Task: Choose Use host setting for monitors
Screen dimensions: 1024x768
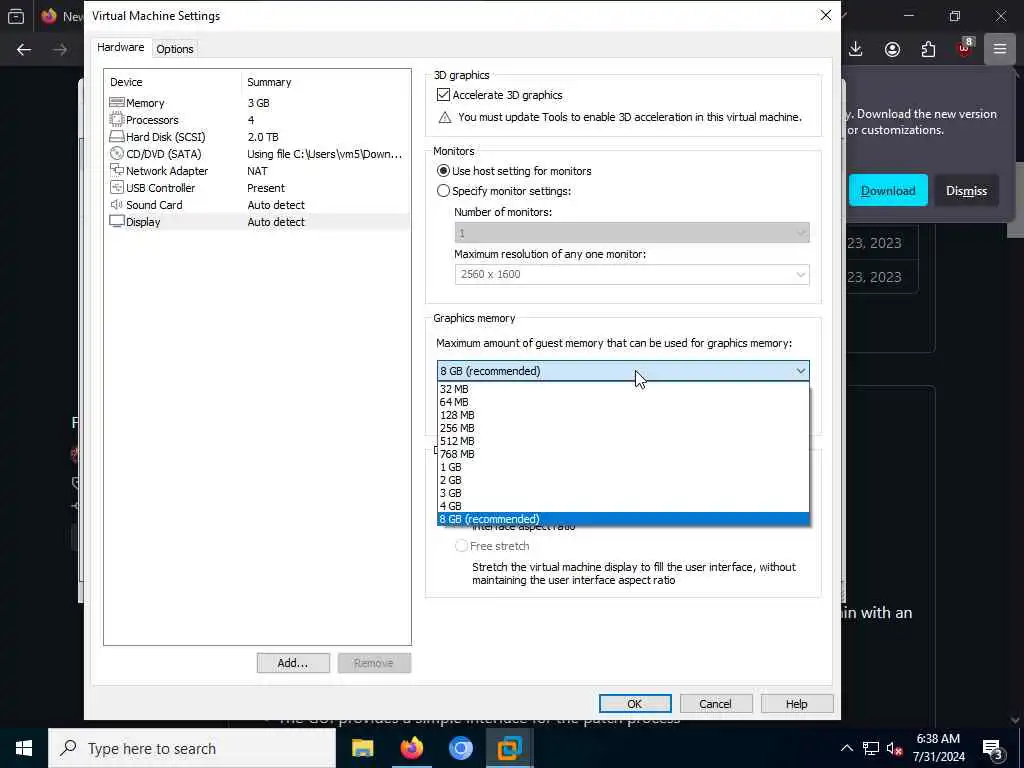Action: [443, 171]
